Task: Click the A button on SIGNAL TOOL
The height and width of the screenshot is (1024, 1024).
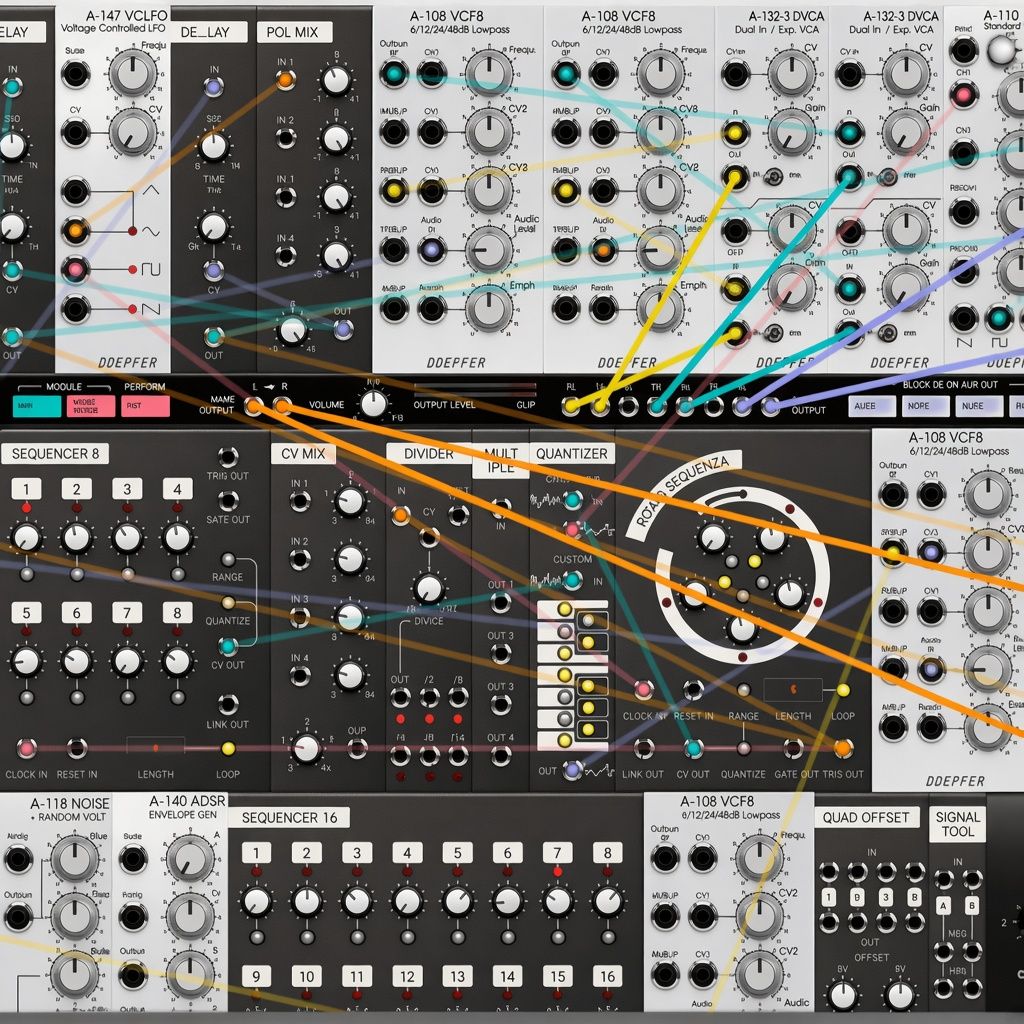Action: pyautogui.click(x=943, y=906)
